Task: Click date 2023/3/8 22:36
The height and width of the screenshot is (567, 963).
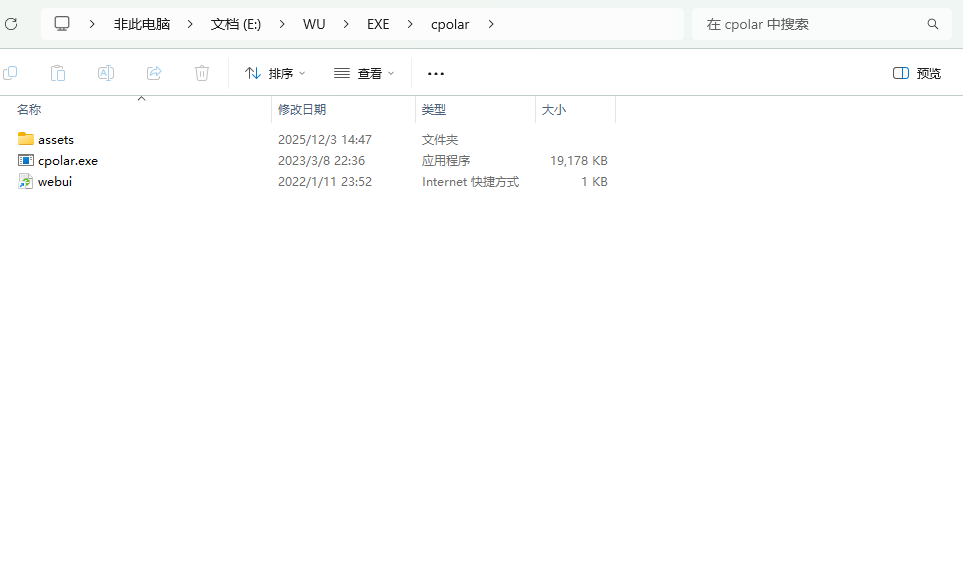Action: click(x=321, y=160)
